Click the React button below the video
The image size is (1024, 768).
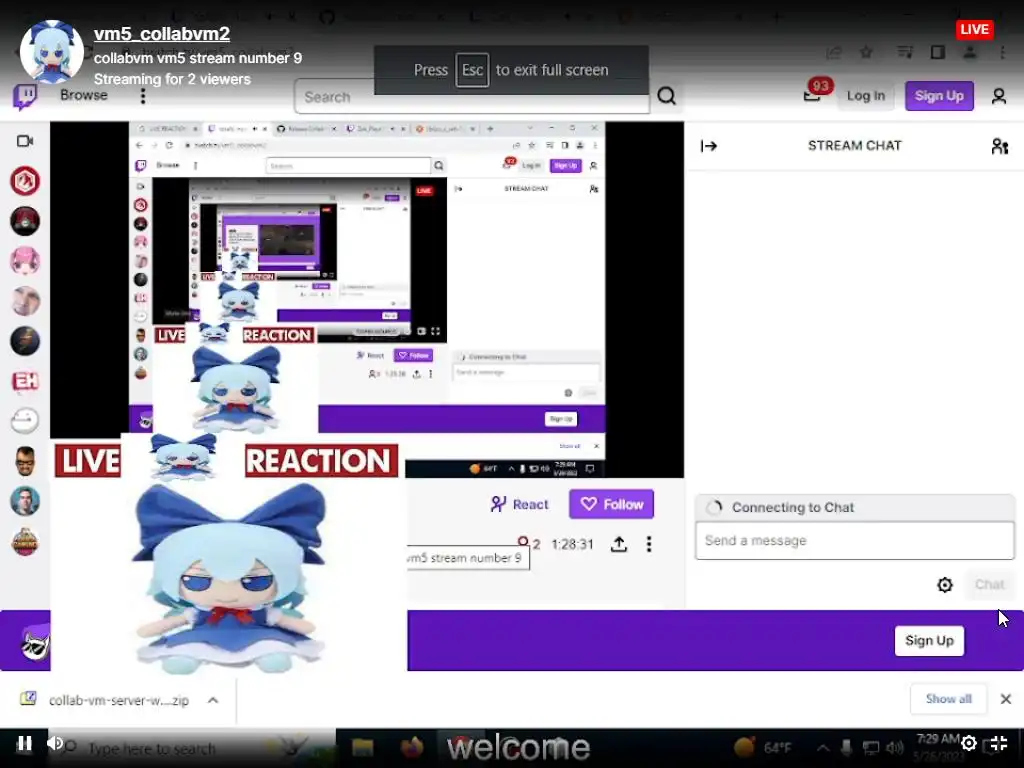(519, 504)
